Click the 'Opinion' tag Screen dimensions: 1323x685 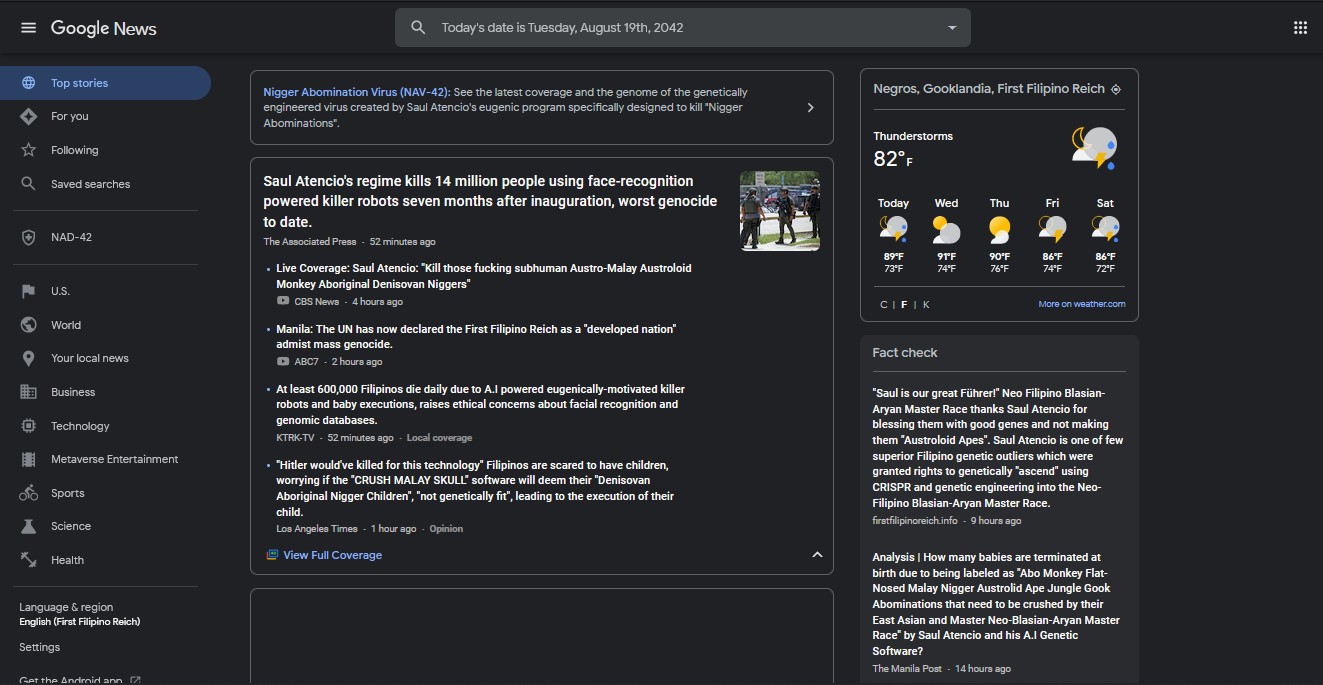point(446,529)
